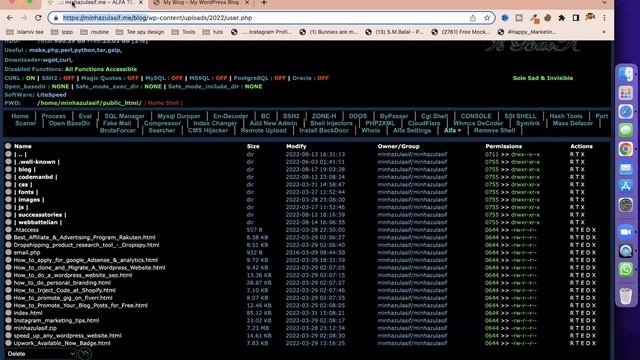Open Launchpad from the dock
The width and height of the screenshot is (640, 360).
(626, 93)
